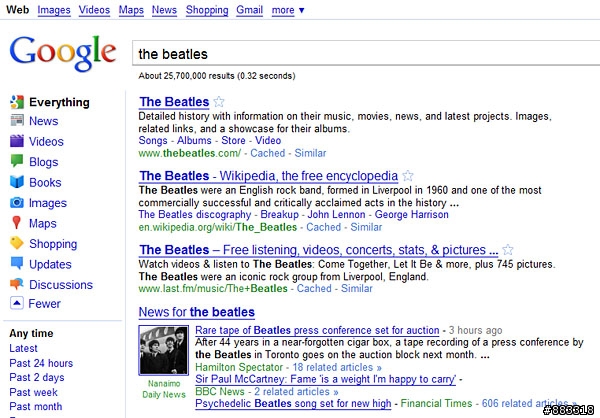The height and width of the screenshot is (418, 600).
Task: Select the Discussions text link in sidebar
Action: coord(61,285)
